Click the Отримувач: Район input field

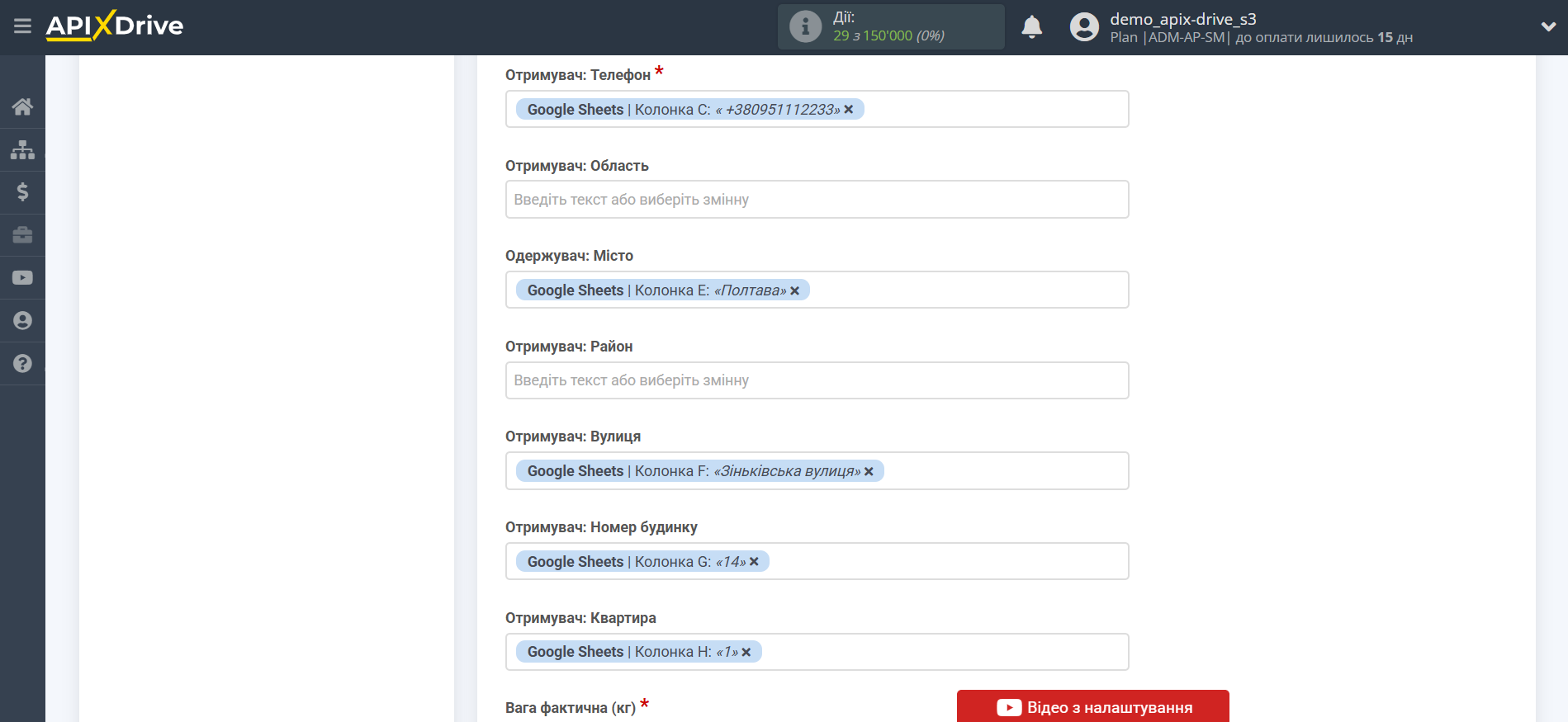pyautogui.click(x=817, y=380)
